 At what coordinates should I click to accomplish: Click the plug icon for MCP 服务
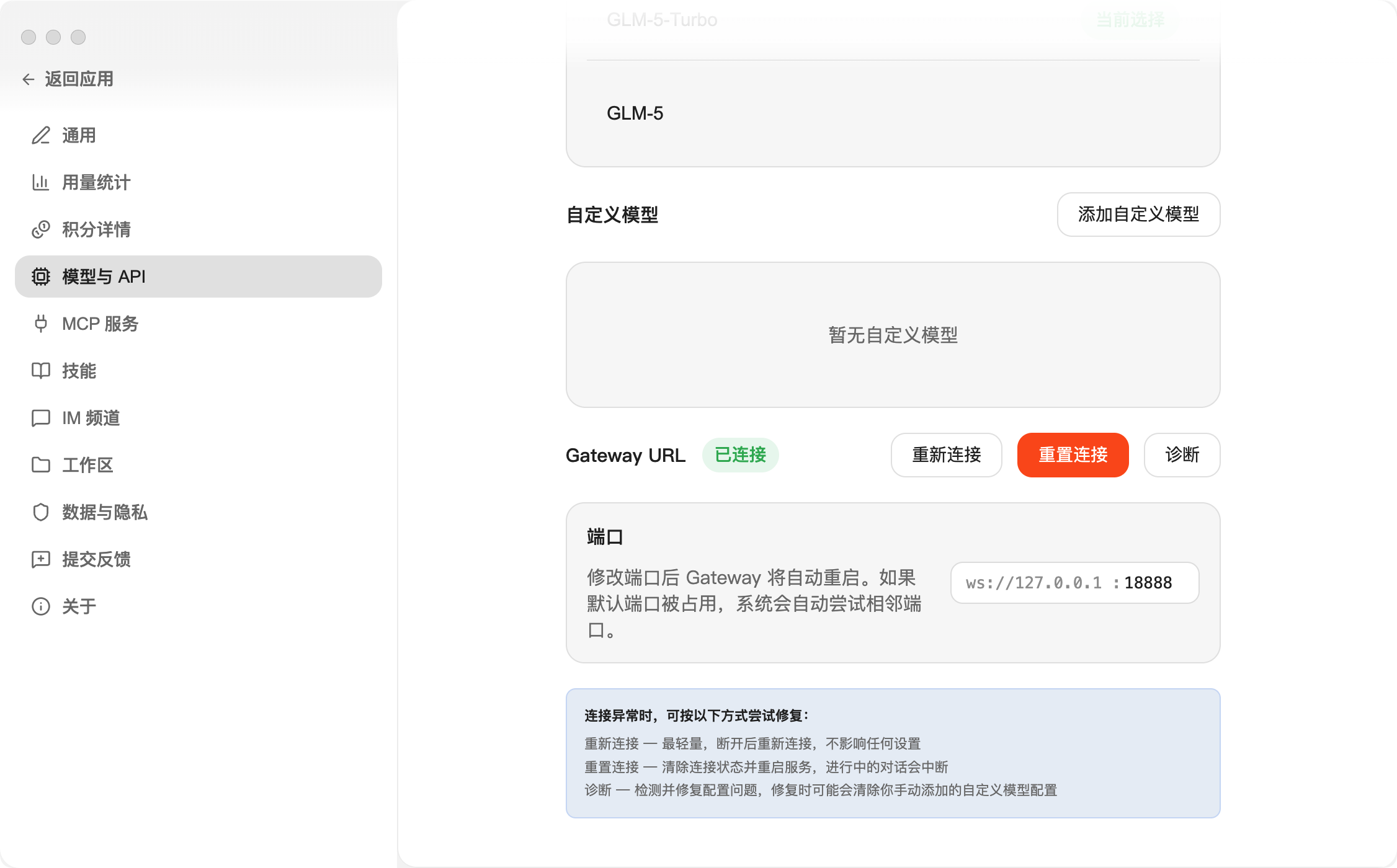click(x=41, y=324)
